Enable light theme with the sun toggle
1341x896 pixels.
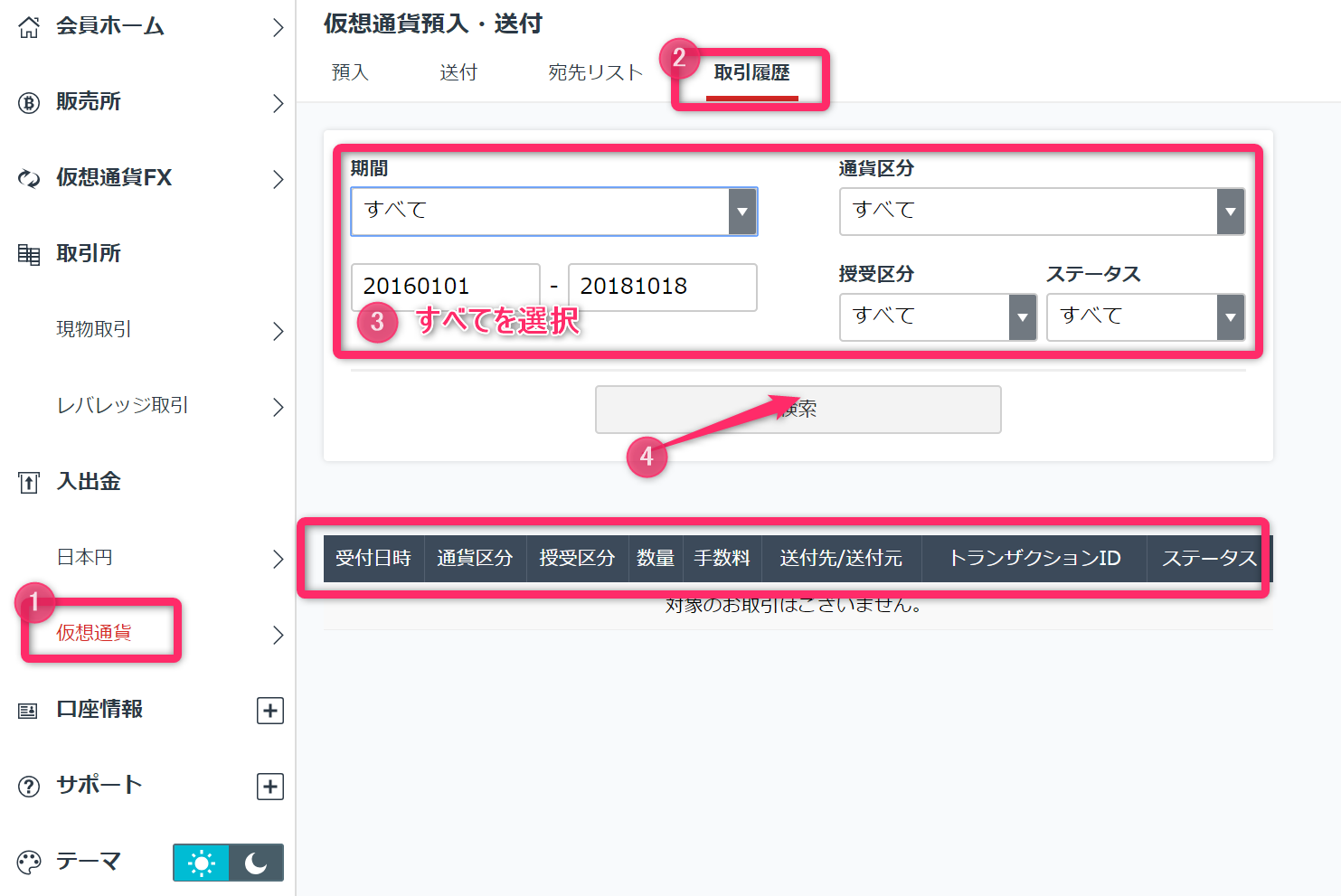(x=201, y=863)
